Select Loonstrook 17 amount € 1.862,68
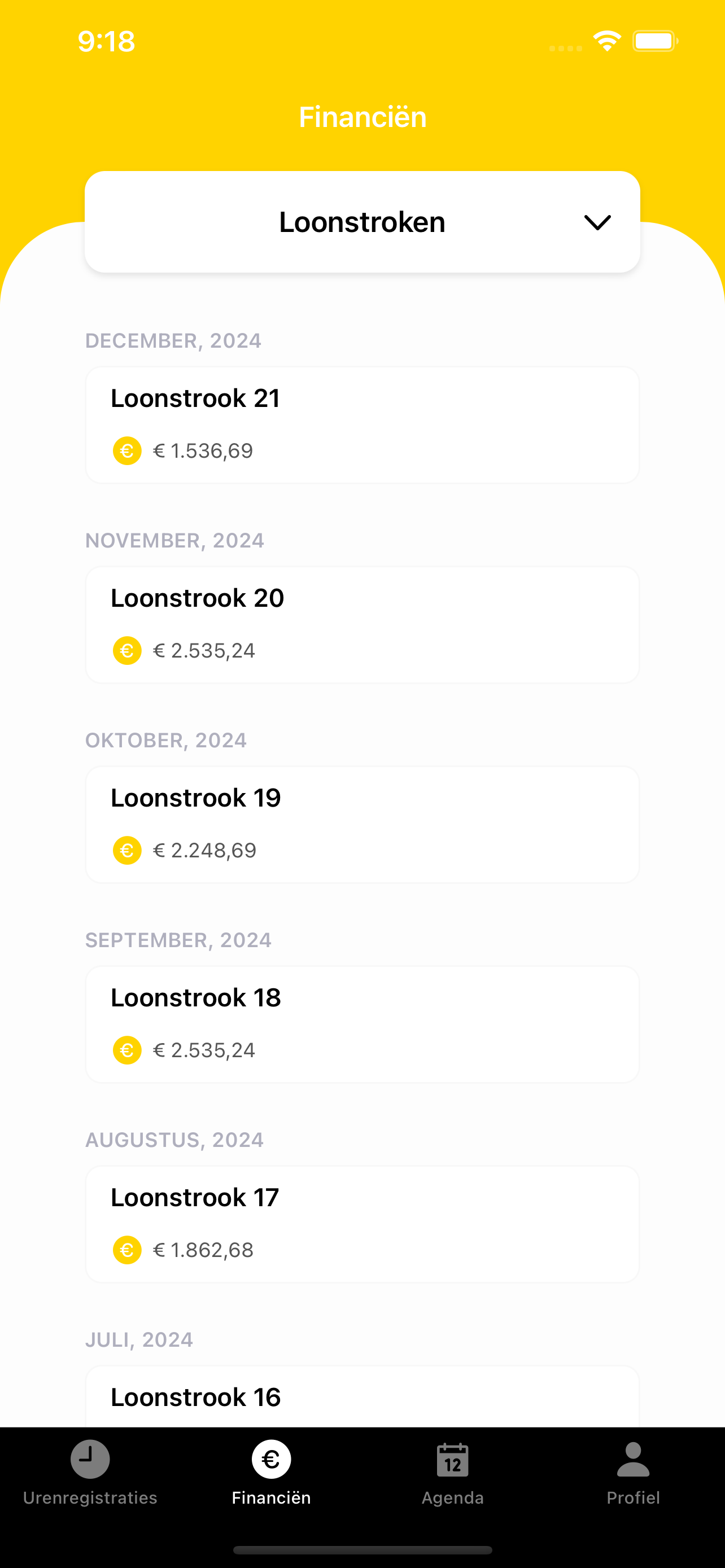The height and width of the screenshot is (1568, 725). (203, 1249)
